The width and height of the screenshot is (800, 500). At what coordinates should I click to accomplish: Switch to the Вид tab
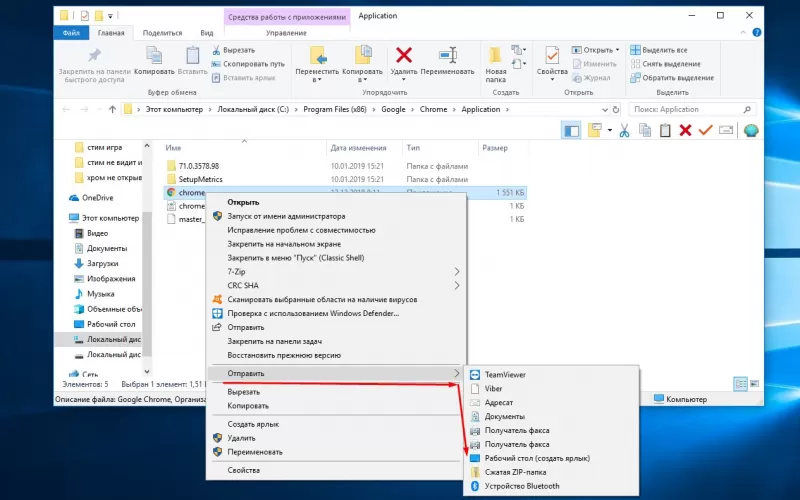click(x=207, y=33)
